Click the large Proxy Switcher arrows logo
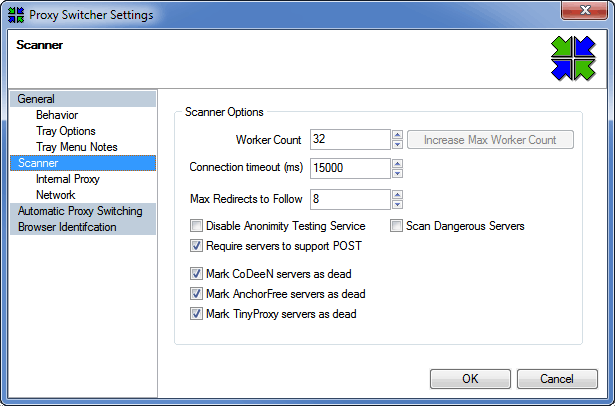The image size is (615, 406). 573,58
